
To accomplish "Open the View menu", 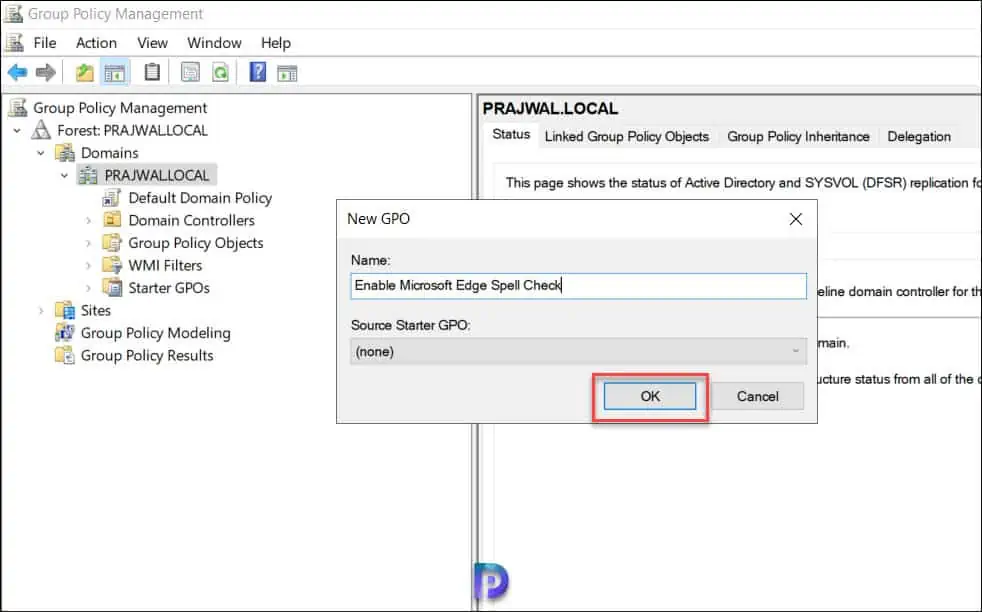I will (152, 43).
